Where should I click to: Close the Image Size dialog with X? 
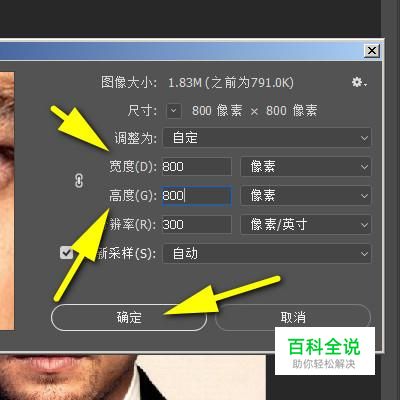point(372,51)
